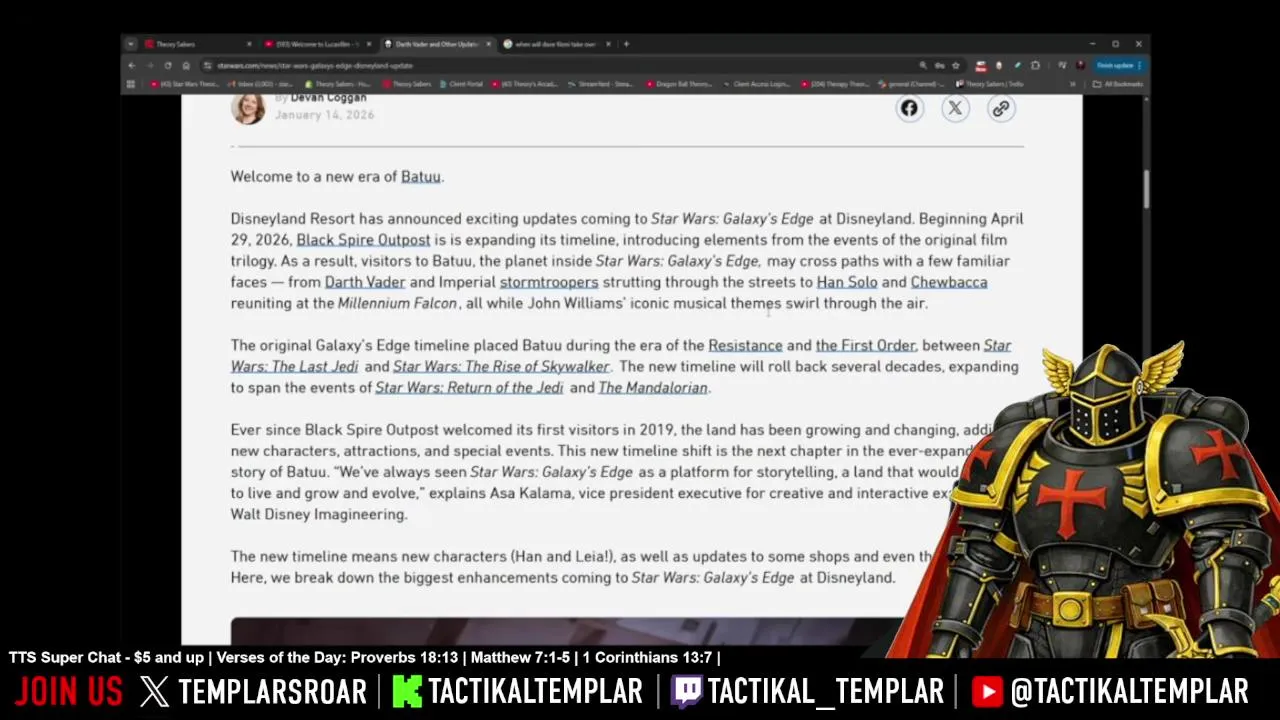This screenshot has height=720, width=1280.
Task: Reload the page with refresh icon
Action: click(167, 65)
